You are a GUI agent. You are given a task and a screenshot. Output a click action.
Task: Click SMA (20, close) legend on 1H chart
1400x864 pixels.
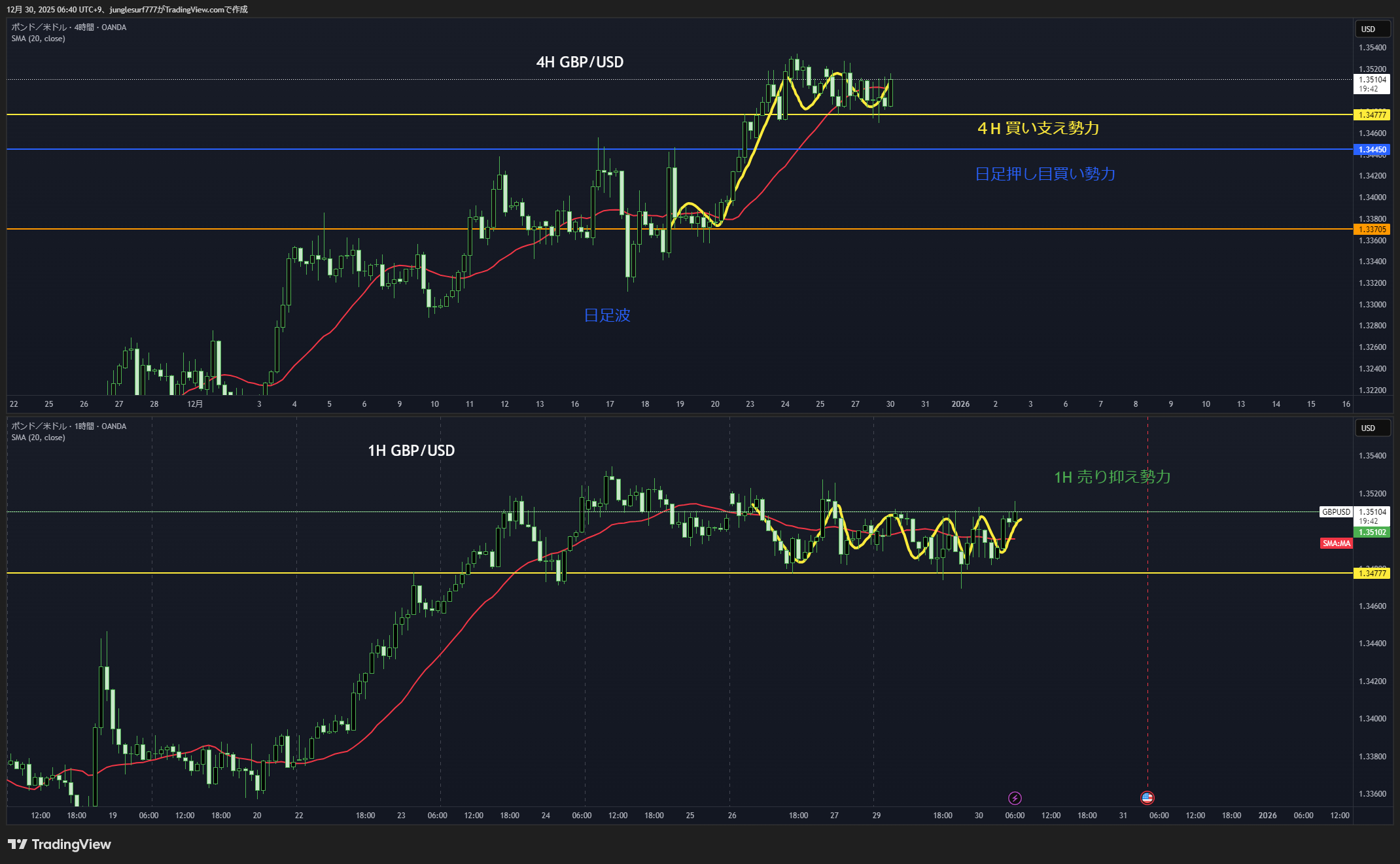point(38,438)
